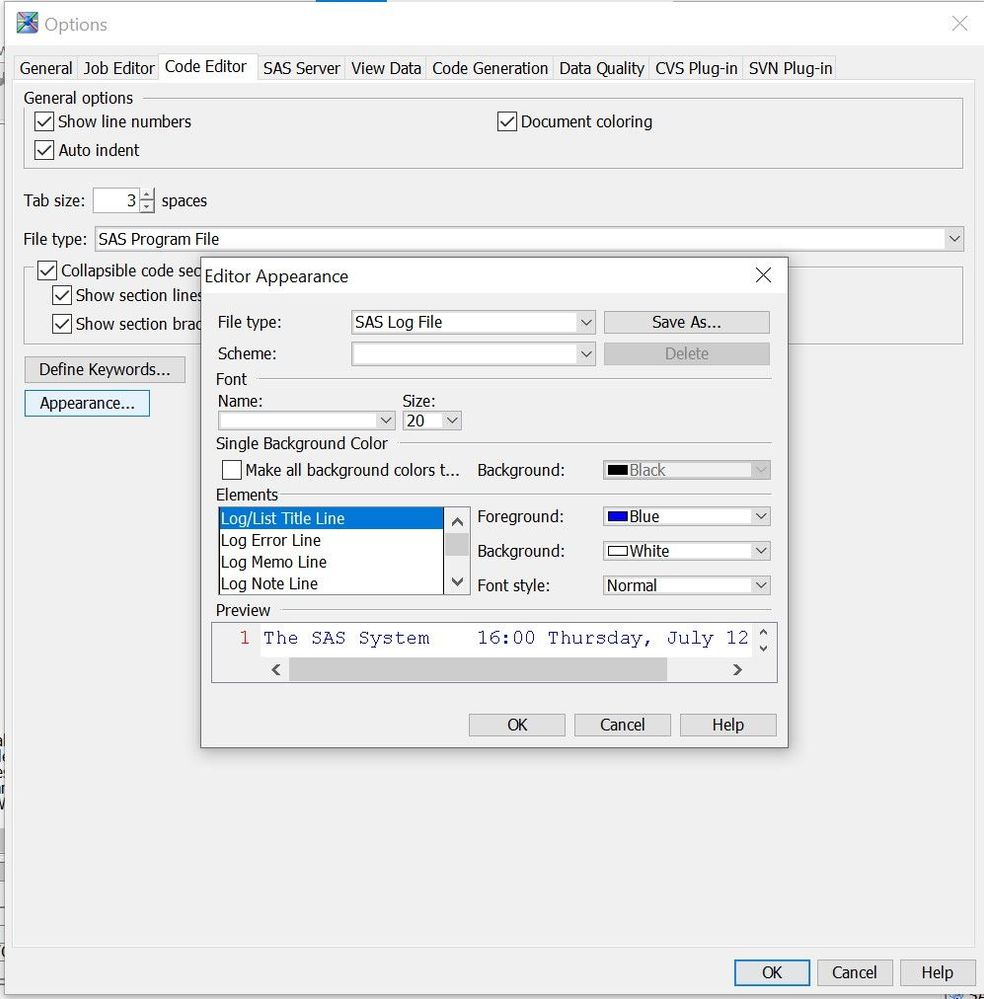
Task: Click Elements list scroll up arrow
Action: pos(457,522)
